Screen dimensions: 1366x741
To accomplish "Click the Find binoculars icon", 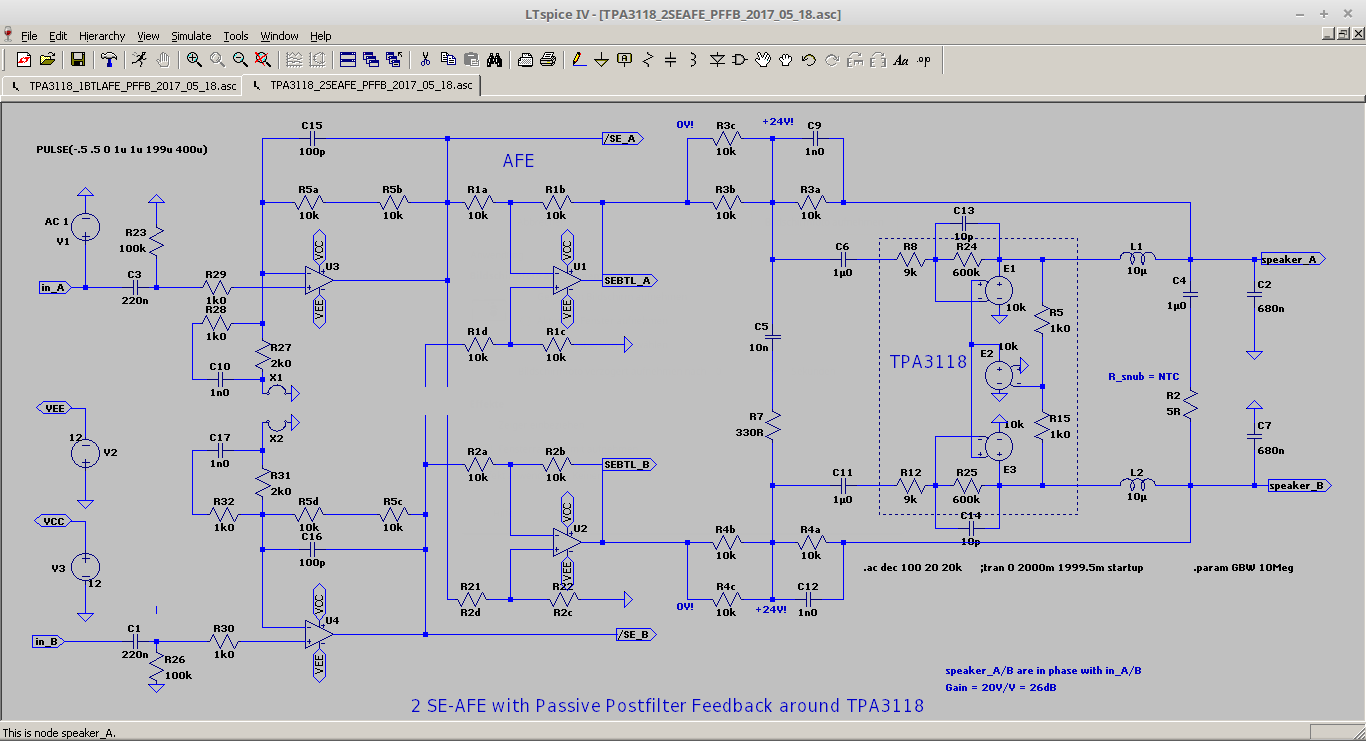I will tap(494, 60).
